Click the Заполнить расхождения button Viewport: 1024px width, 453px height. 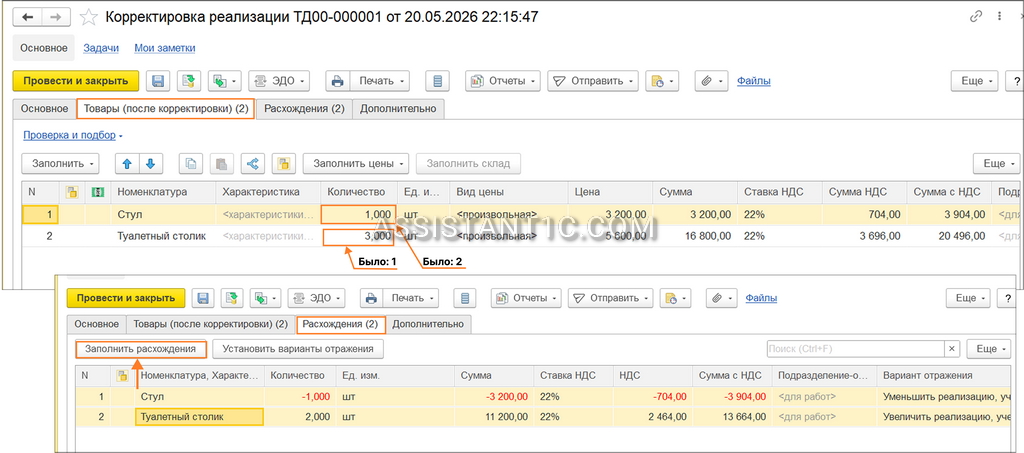point(141,349)
